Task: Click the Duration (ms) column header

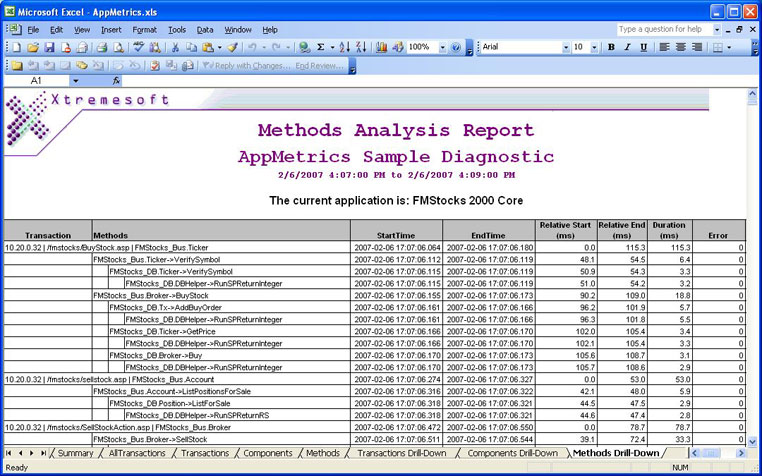Action: tap(670, 230)
